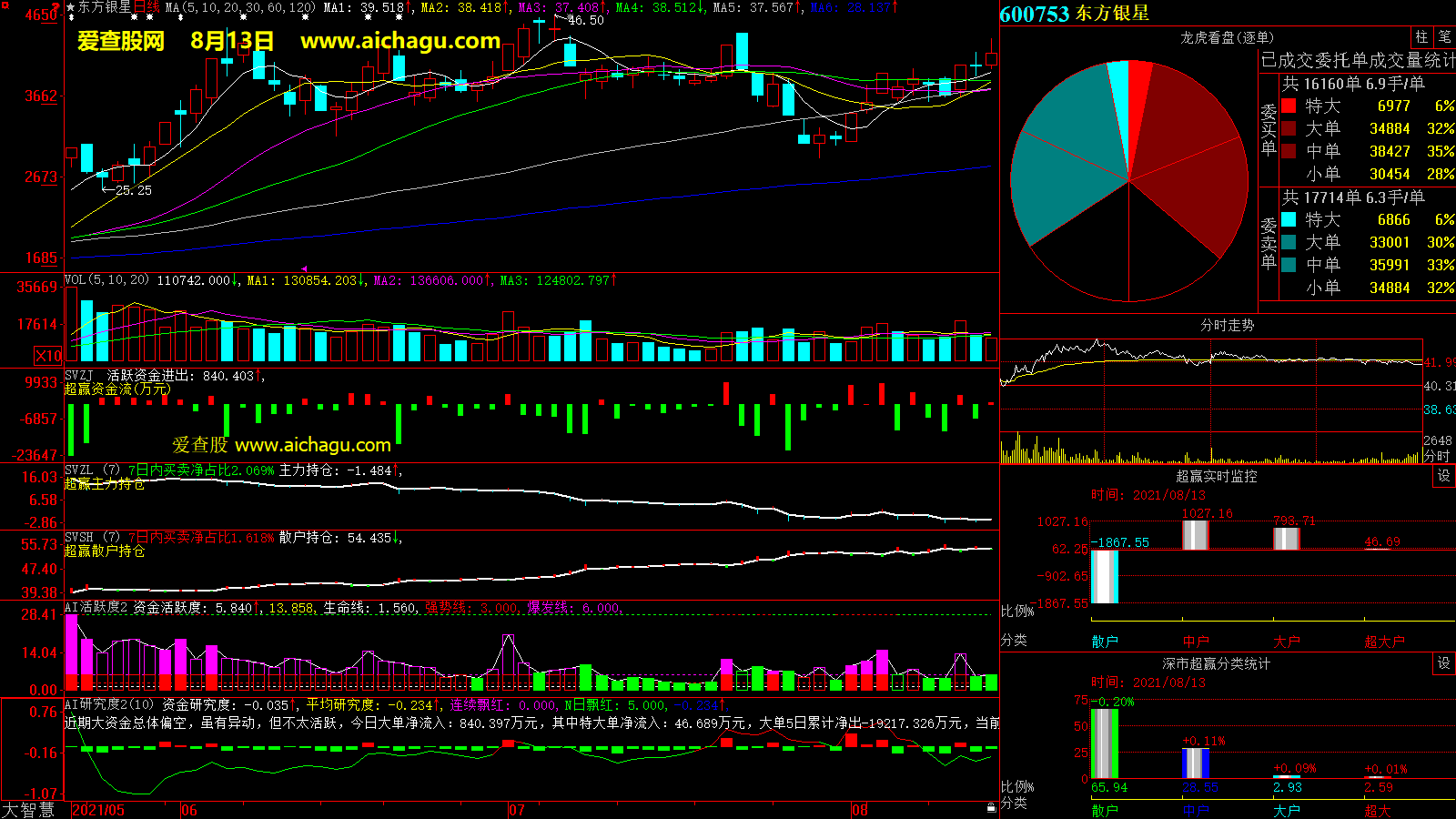Click the VOL(5,10,20) indicator label
Image resolution: width=1456 pixels, height=819 pixels.
pos(106,280)
